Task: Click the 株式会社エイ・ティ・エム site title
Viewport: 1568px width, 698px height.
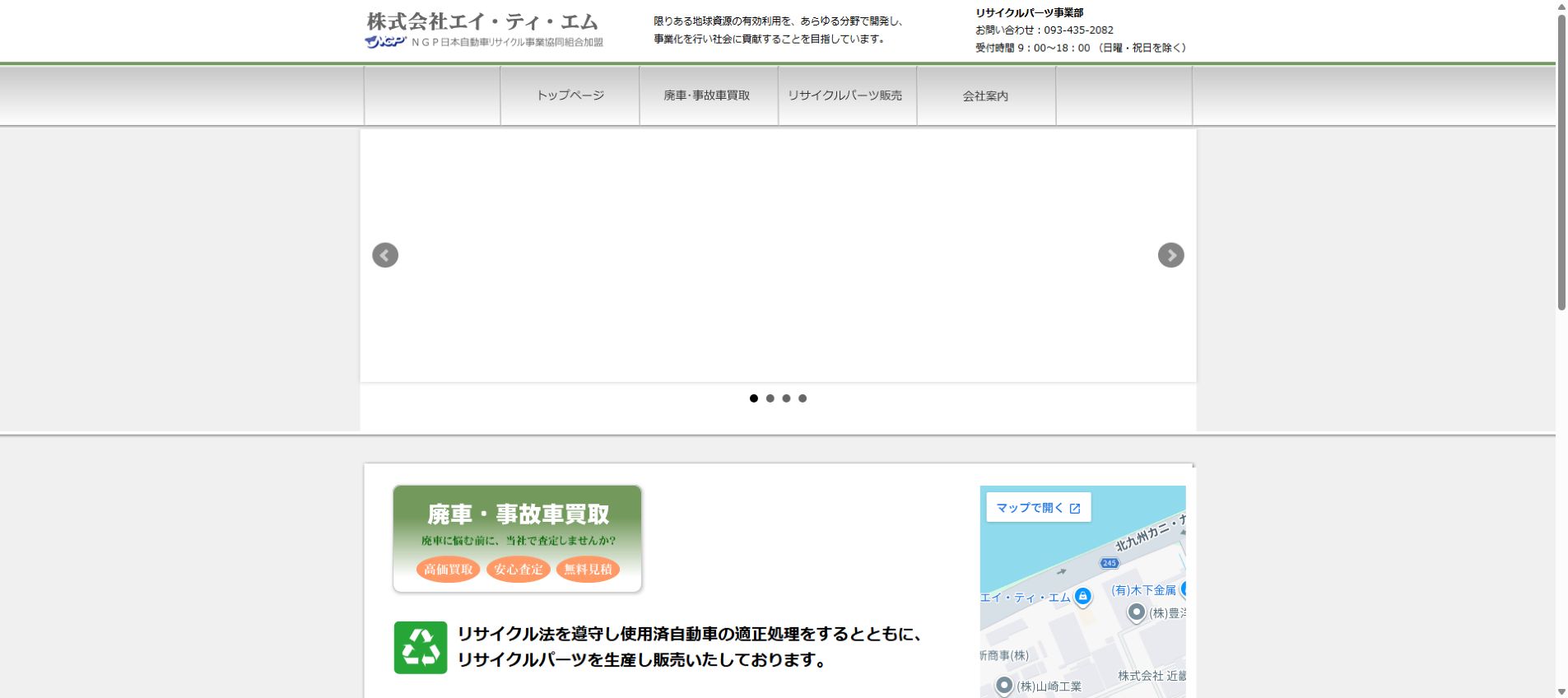Action: (x=482, y=21)
